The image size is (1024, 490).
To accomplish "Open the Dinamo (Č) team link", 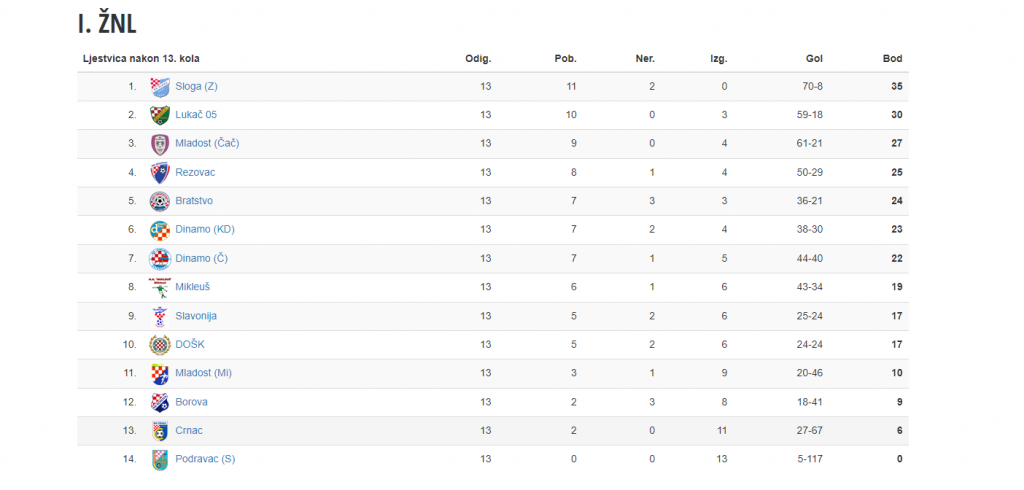I will (201, 259).
